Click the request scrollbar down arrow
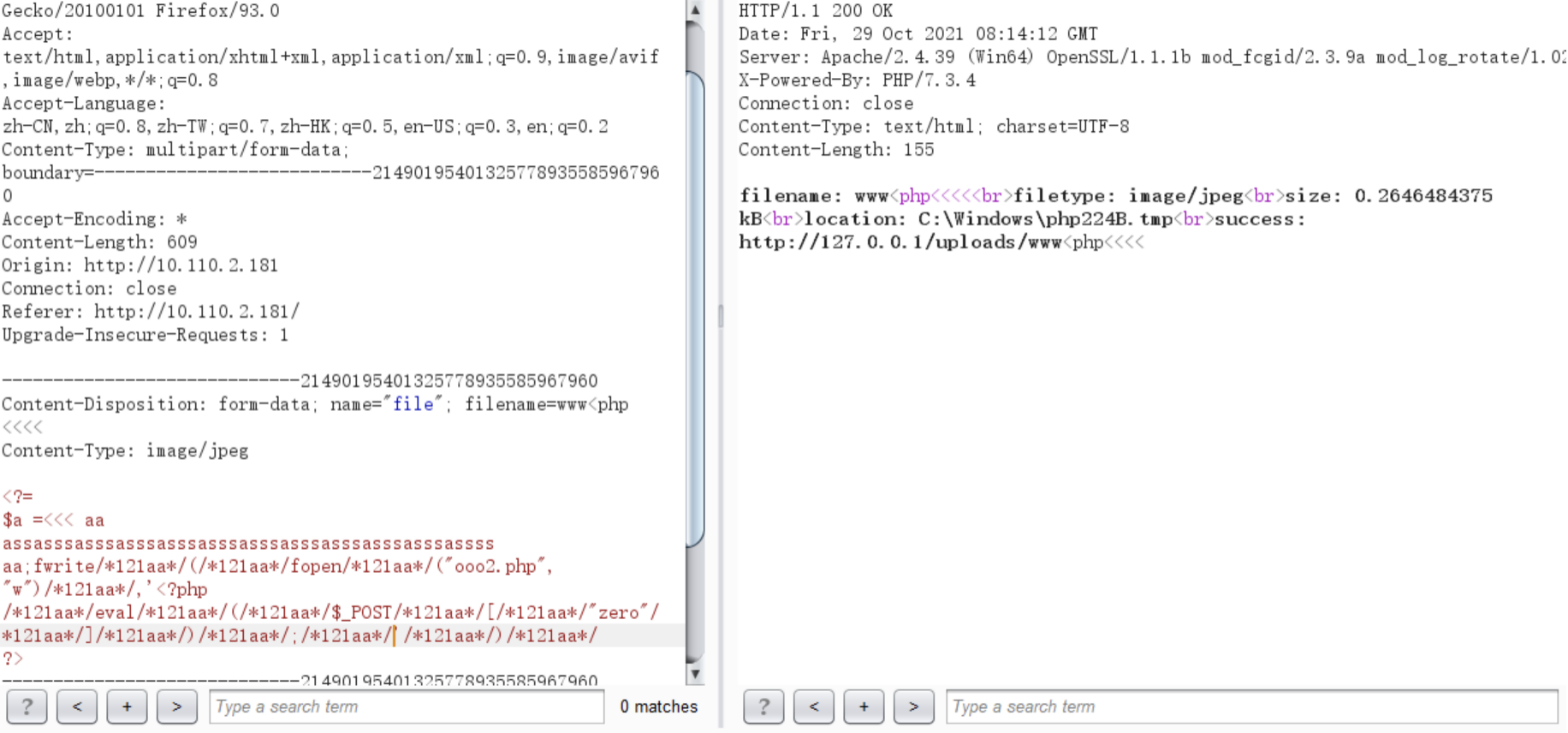Screen dimensions: 1568x733 pyautogui.click(x=695, y=674)
